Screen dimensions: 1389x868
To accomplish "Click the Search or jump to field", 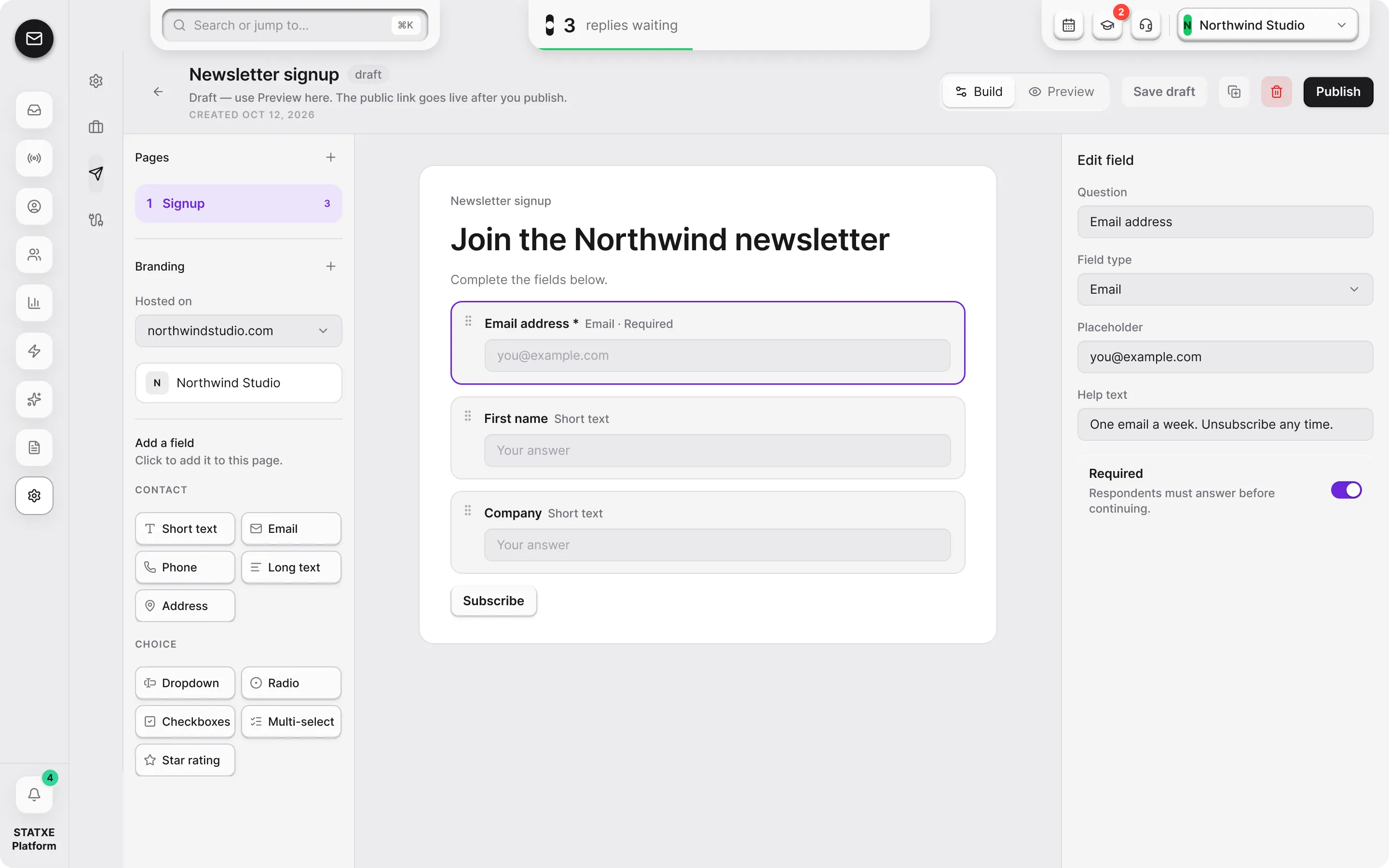I will point(295,25).
